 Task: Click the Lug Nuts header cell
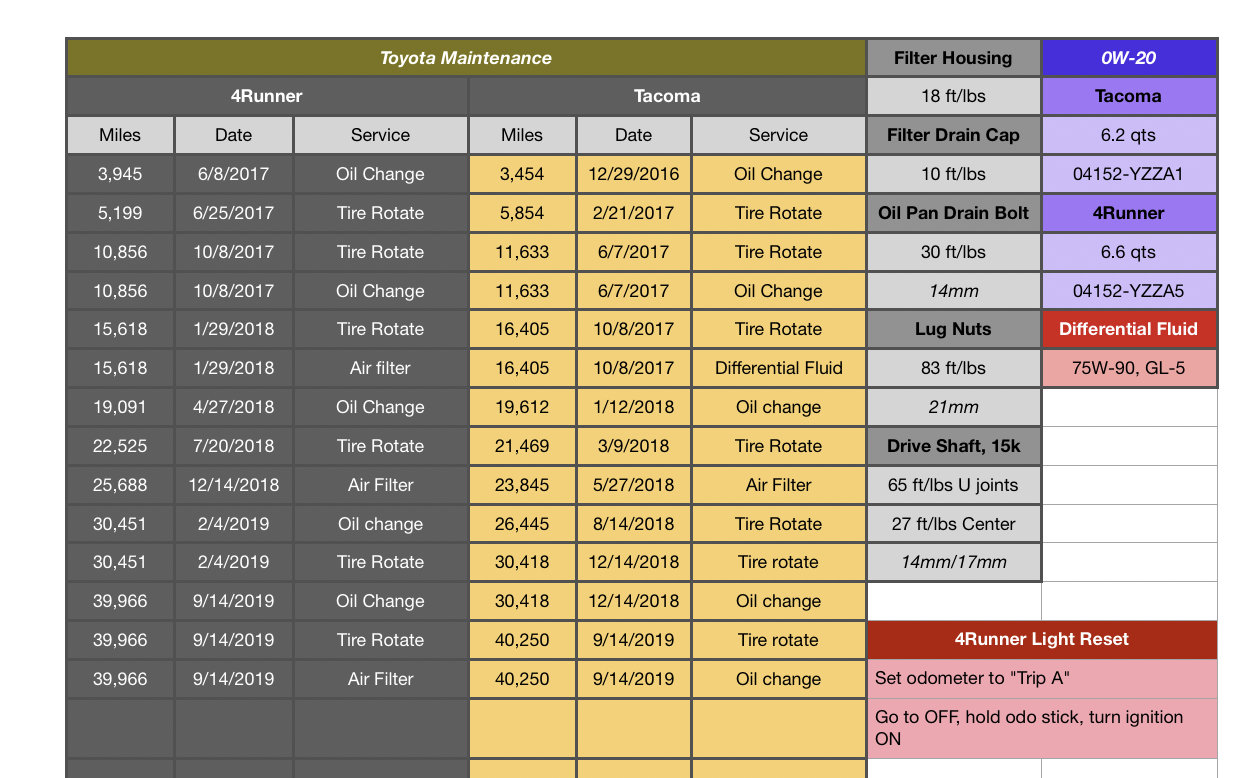coord(954,329)
